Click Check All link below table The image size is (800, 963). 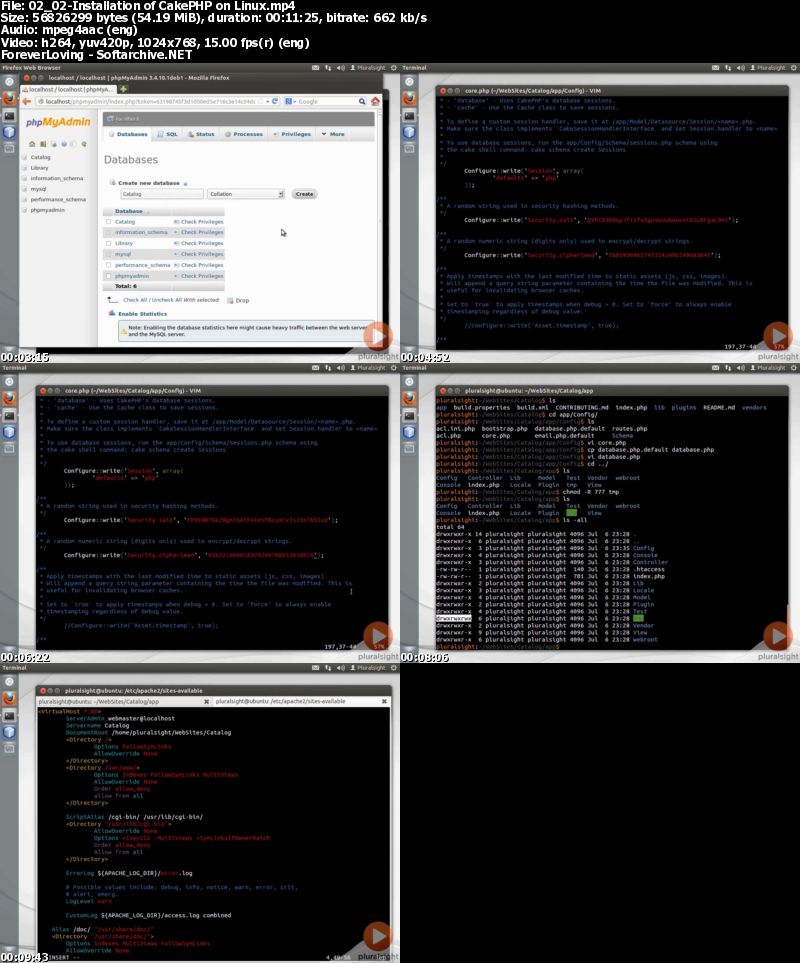[x=137, y=300]
